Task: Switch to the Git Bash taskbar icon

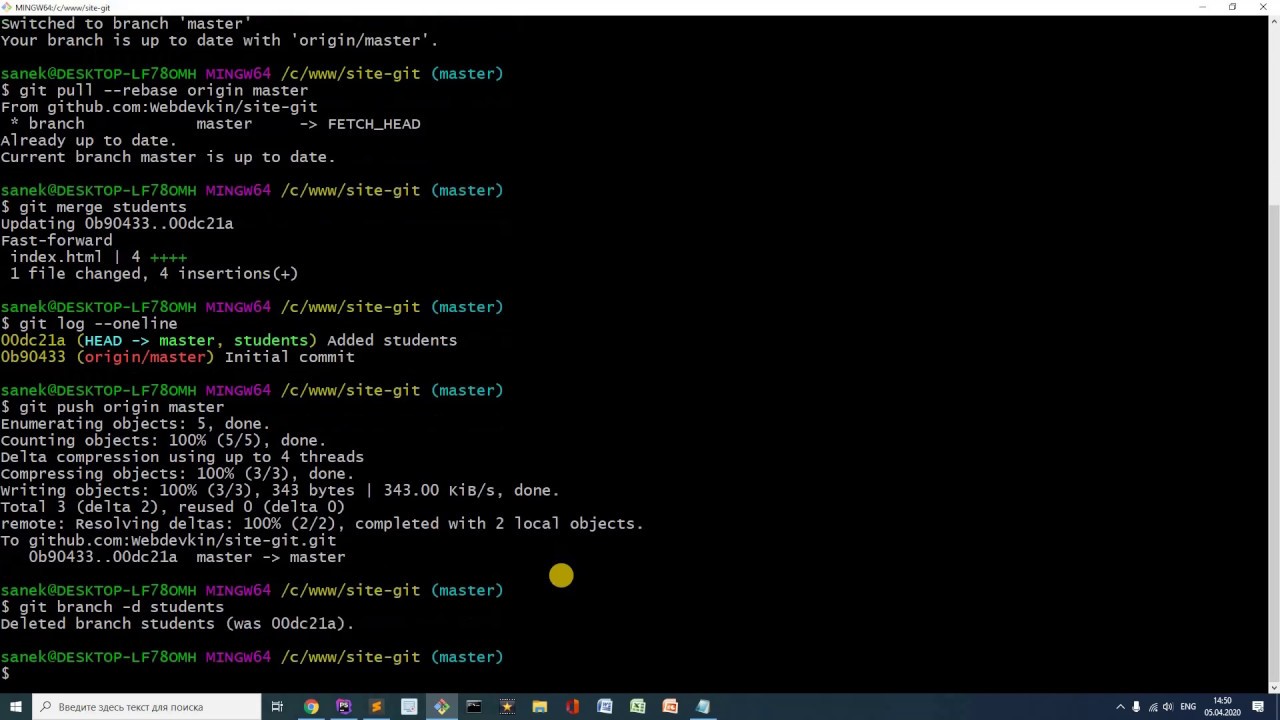Action: click(441, 706)
